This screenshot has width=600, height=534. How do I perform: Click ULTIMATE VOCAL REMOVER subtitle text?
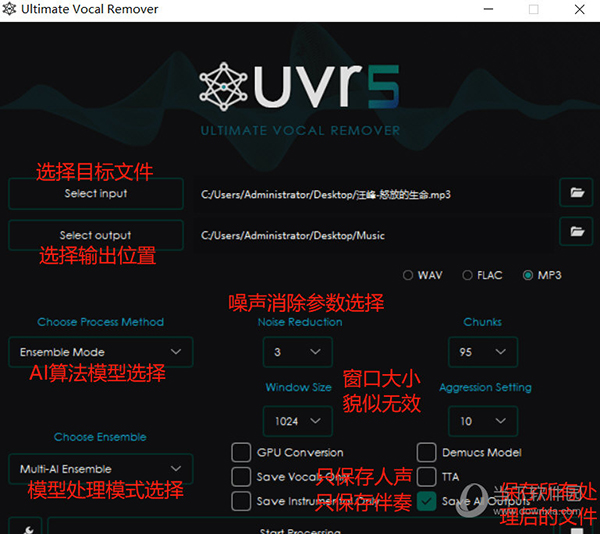300,131
